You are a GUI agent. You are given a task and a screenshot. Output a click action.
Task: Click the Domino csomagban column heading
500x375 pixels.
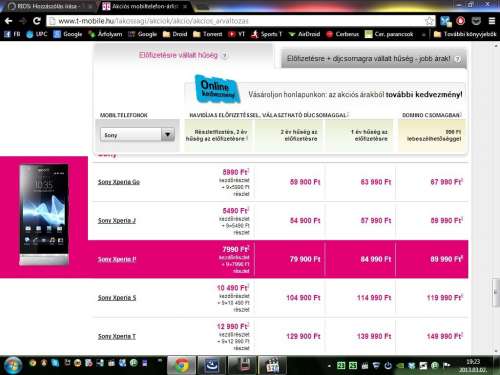(x=432, y=115)
